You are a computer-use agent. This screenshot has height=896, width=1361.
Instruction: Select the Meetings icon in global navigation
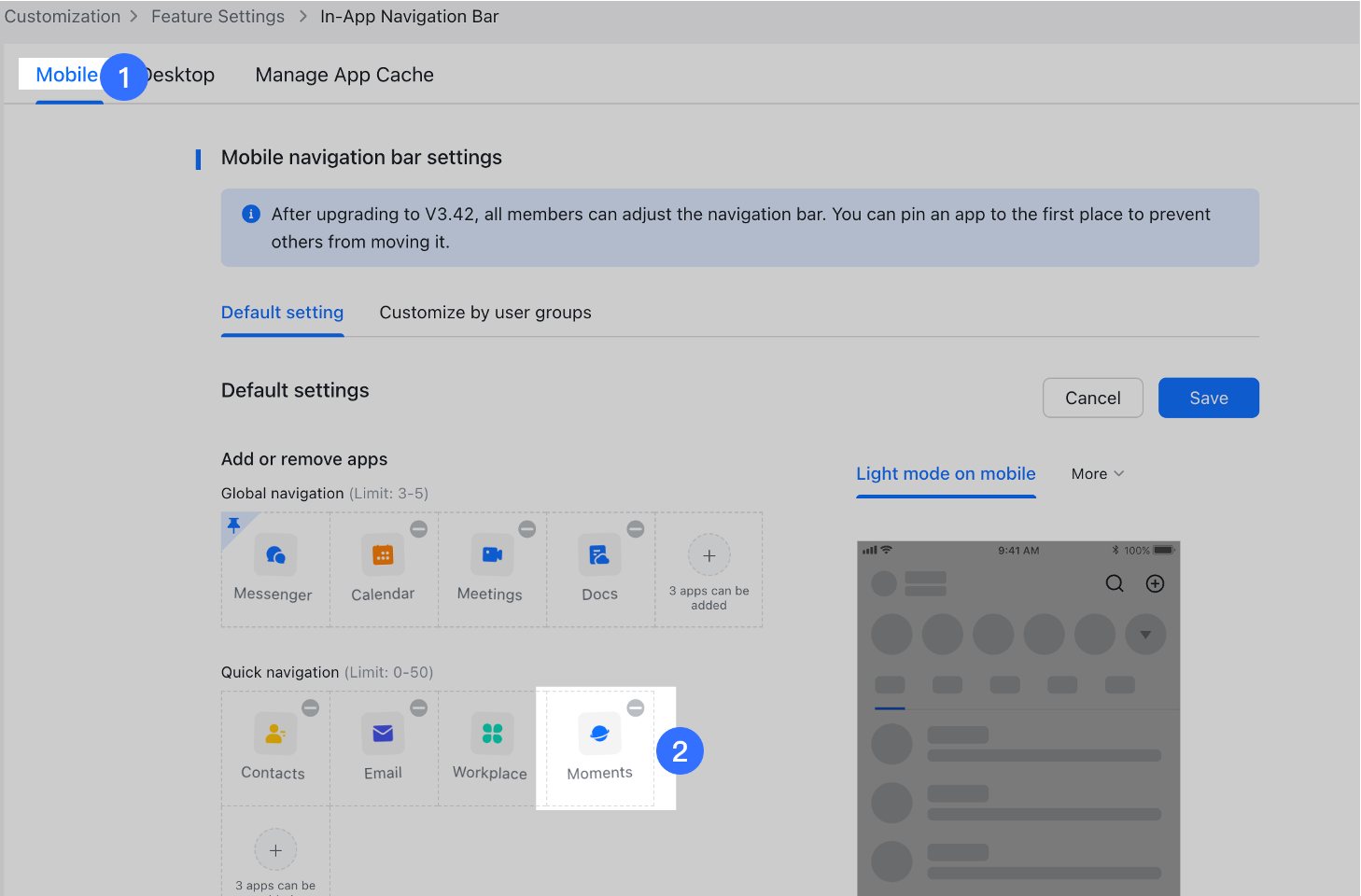point(492,555)
